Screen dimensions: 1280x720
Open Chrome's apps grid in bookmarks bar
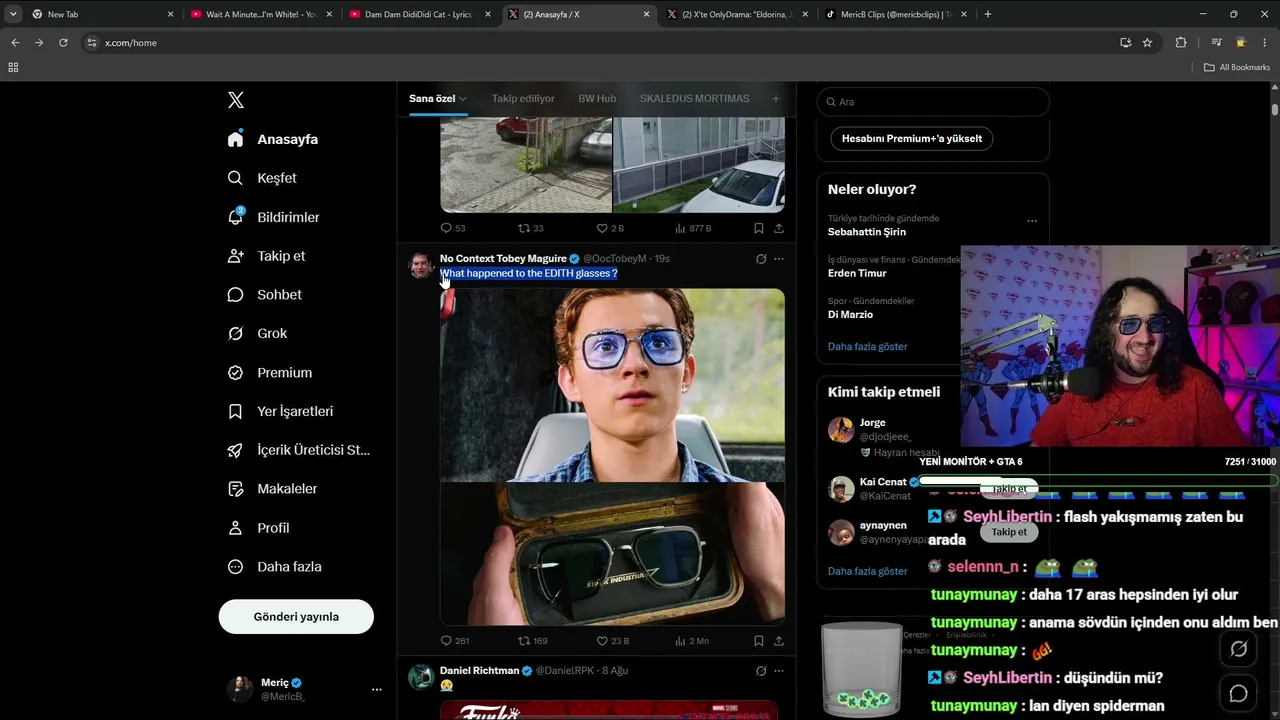[13, 67]
